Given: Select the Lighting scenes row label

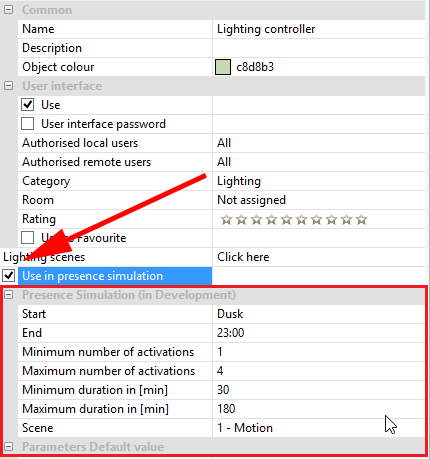Looking at the screenshot, I should click(x=44, y=257).
